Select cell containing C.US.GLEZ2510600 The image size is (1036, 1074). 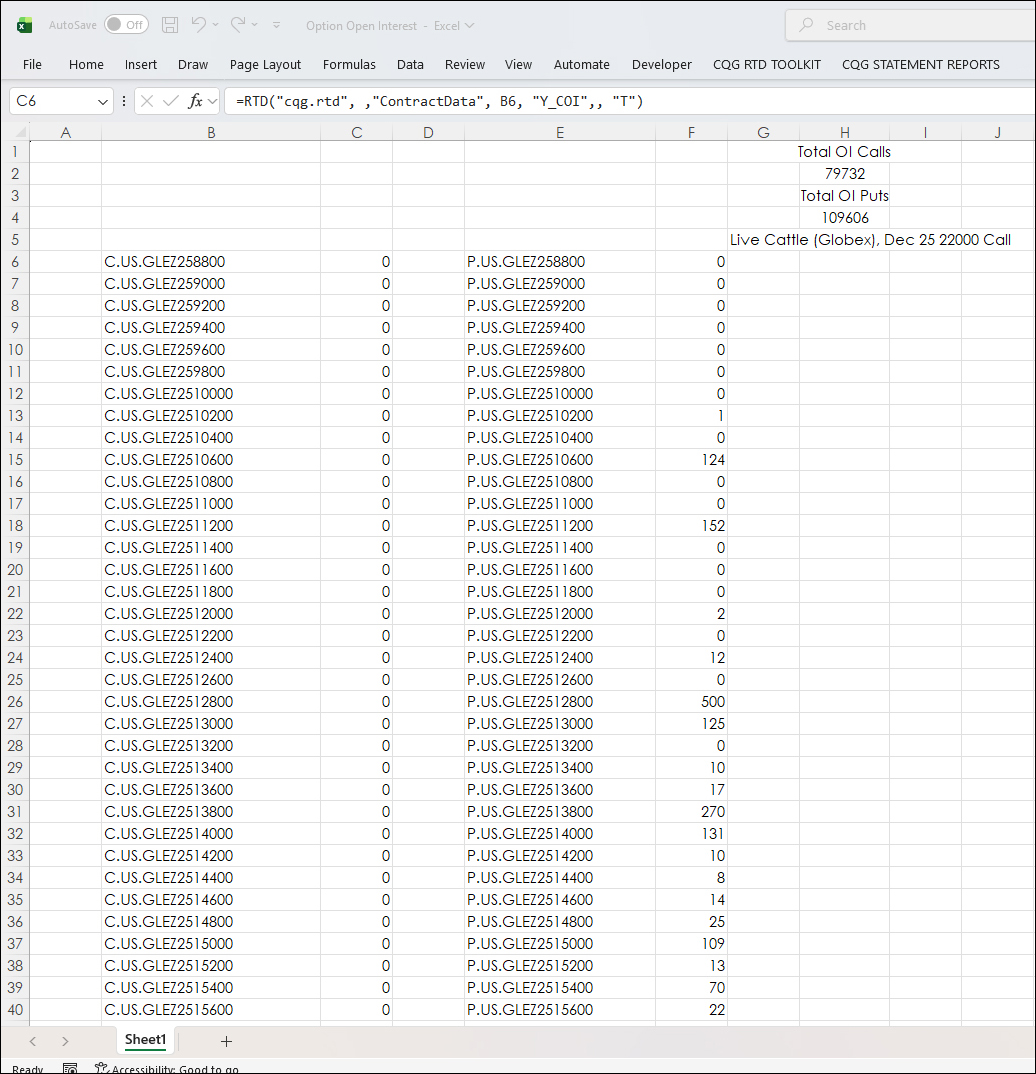point(210,460)
